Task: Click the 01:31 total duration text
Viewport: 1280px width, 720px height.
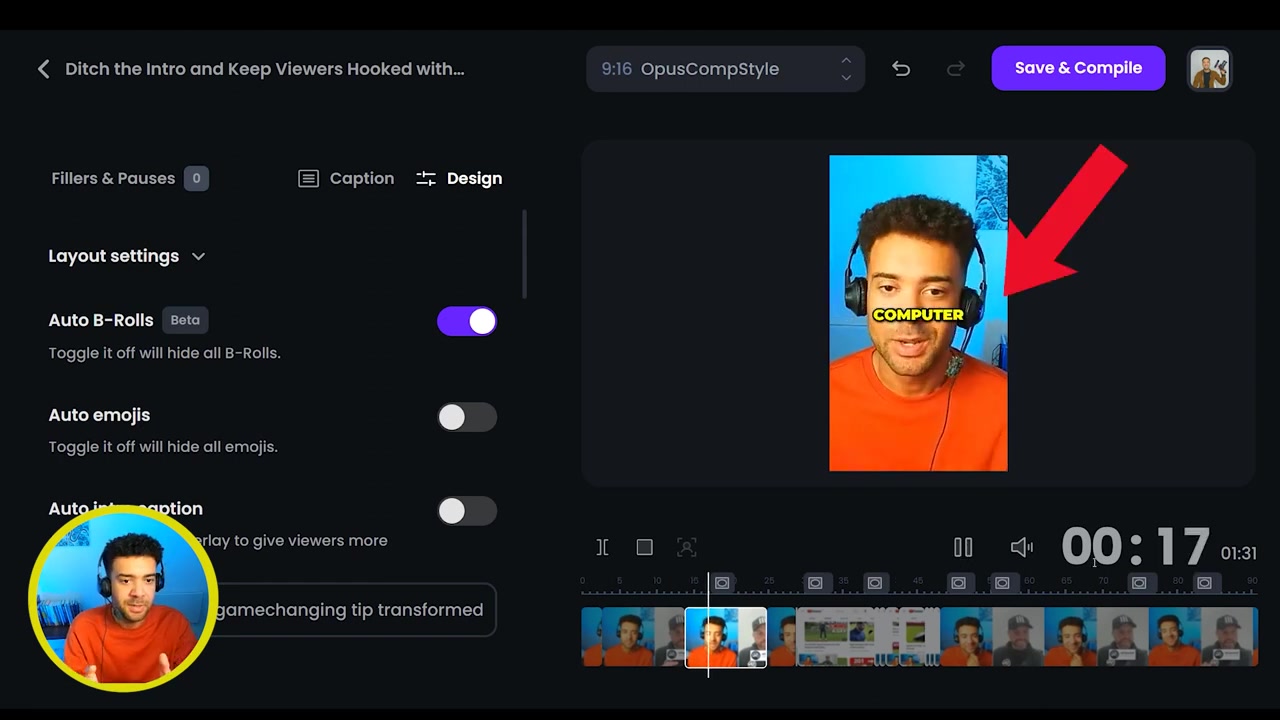Action: click(x=1238, y=553)
